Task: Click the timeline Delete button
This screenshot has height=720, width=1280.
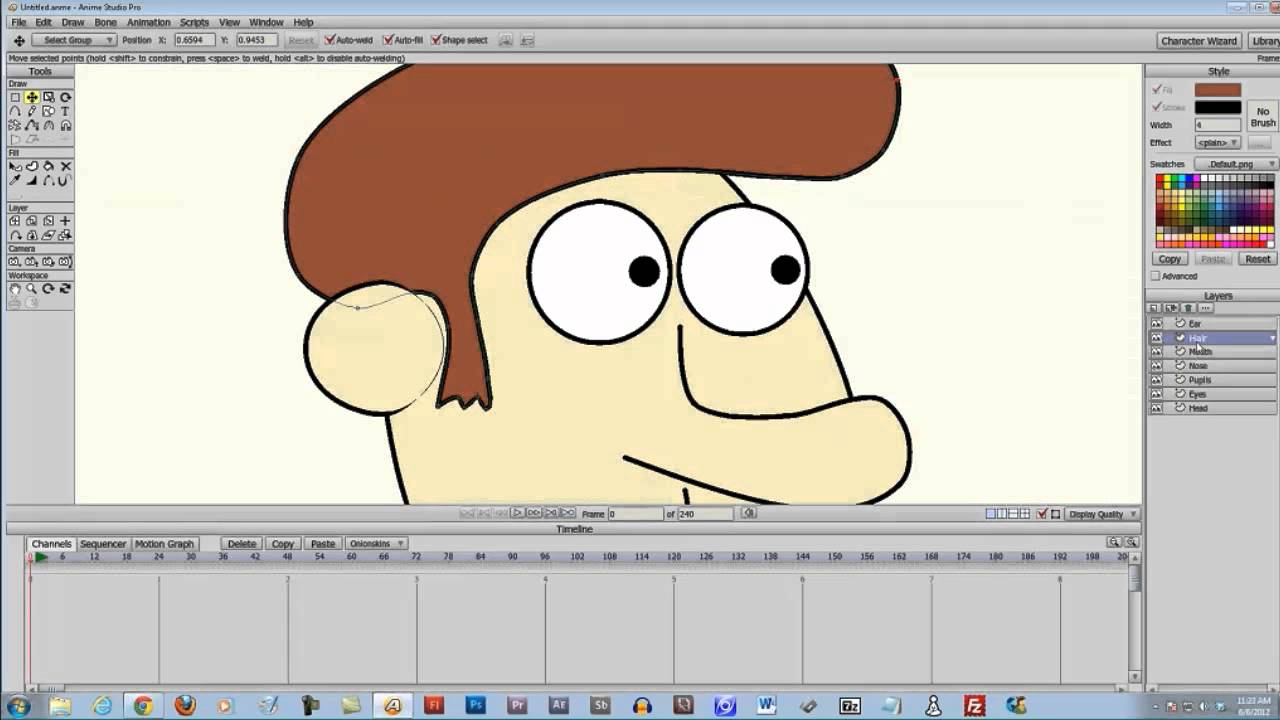Action: coord(241,544)
